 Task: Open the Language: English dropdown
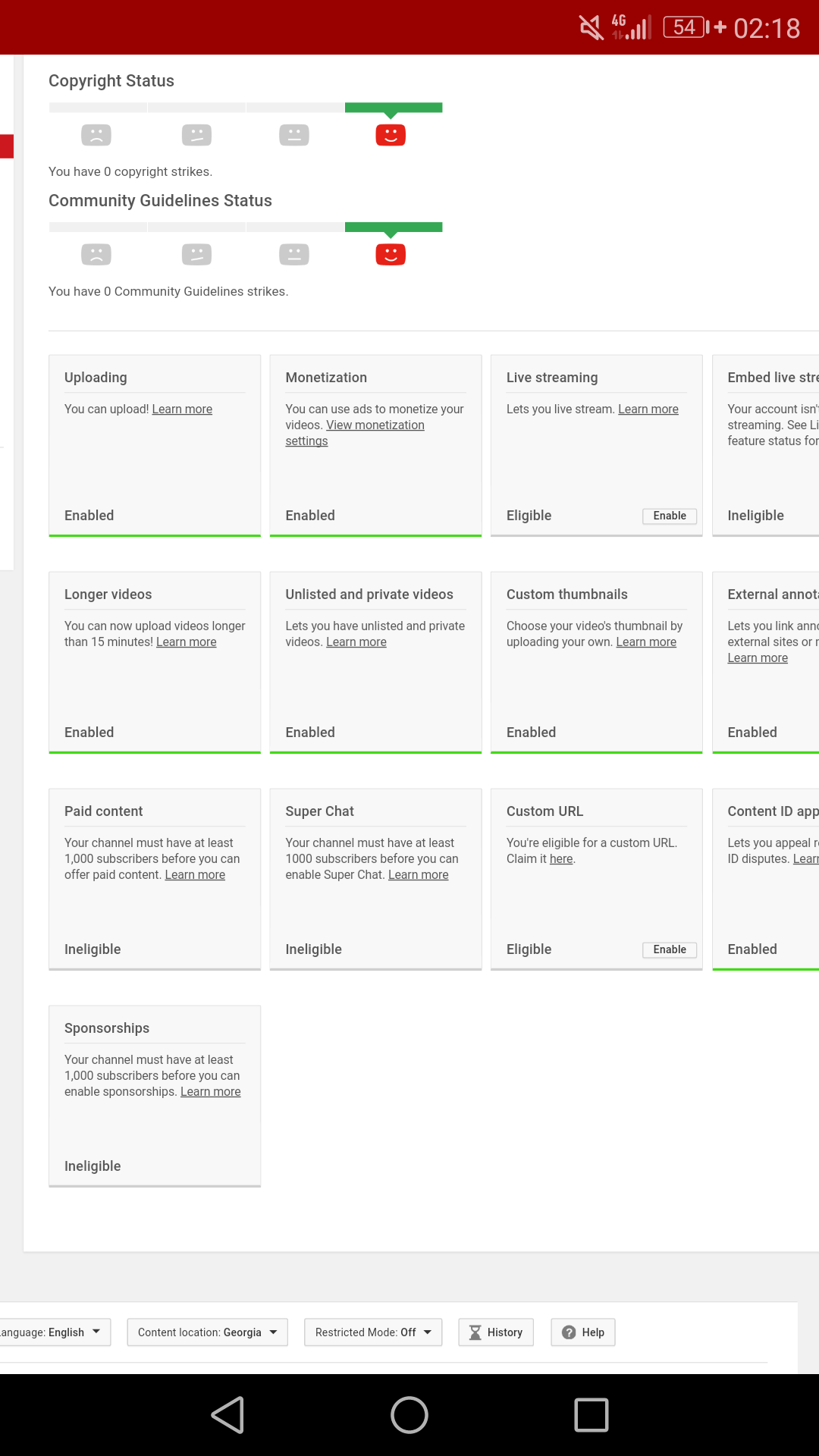click(55, 1332)
